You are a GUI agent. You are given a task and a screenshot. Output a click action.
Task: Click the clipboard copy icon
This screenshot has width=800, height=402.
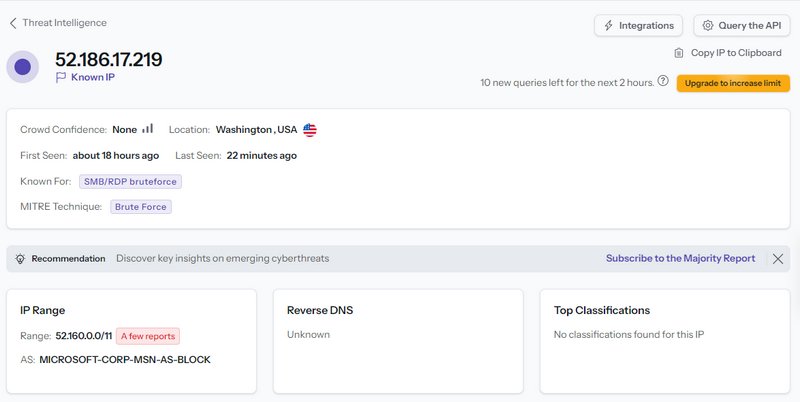[x=679, y=53]
